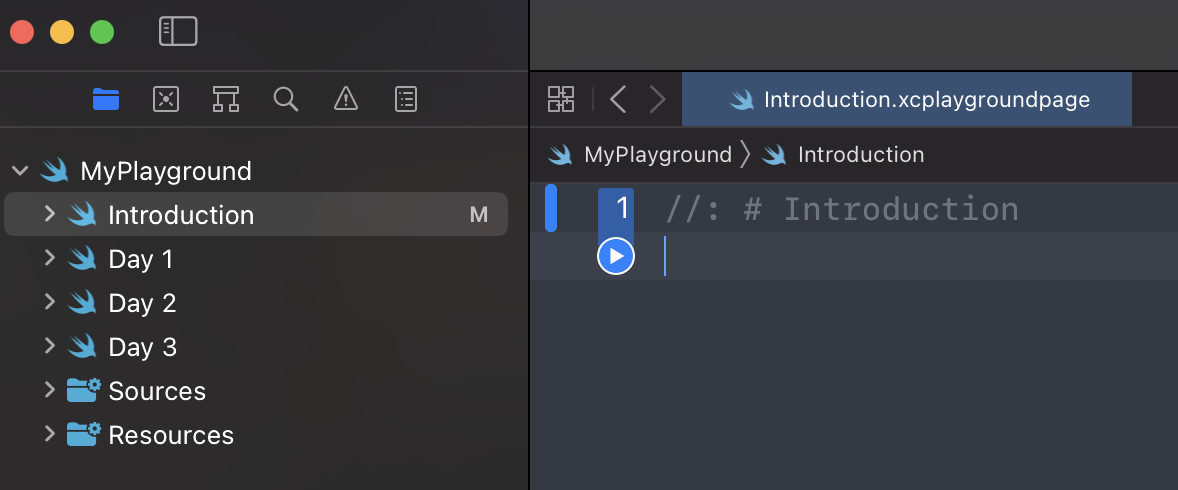Open the Report navigator
1178x490 pixels.
406,98
